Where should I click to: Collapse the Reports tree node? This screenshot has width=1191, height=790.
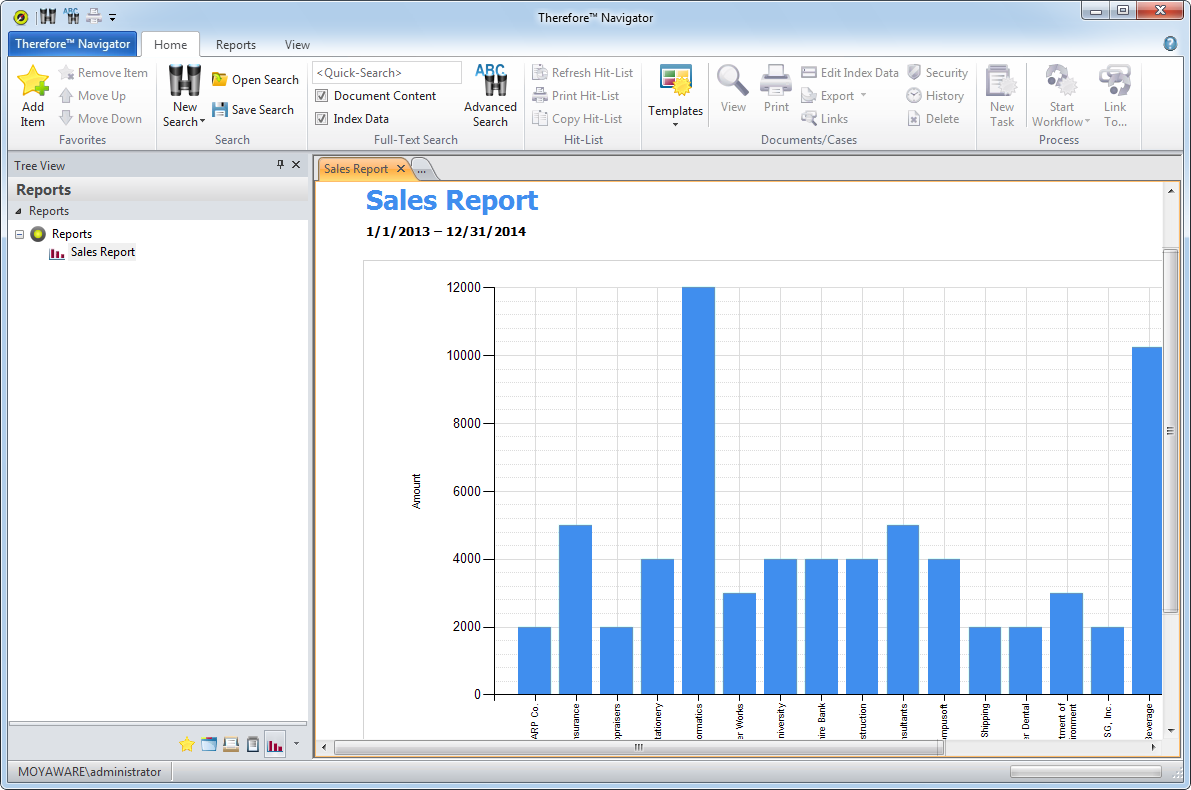coord(20,234)
